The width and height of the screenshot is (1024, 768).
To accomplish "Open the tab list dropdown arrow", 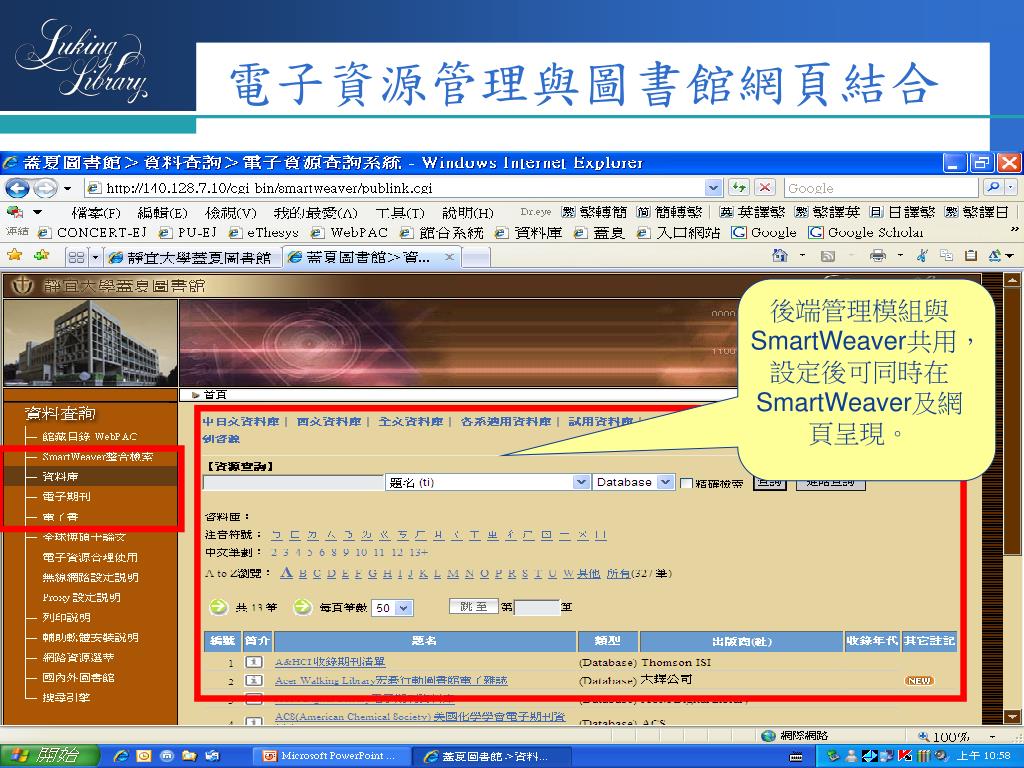I will [95, 257].
